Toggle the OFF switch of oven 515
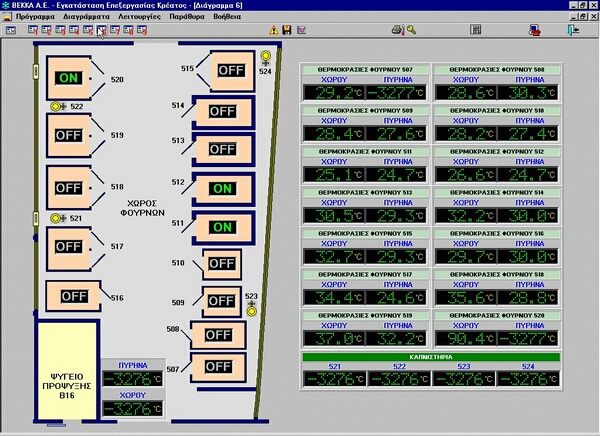600x436 pixels. [x=231, y=70]
